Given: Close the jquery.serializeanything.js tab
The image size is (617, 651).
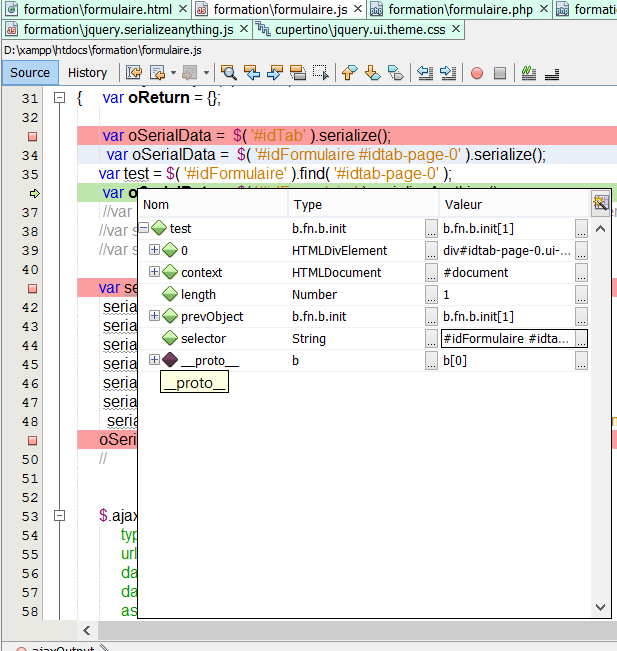Looking at the screenshot, I should click(244, 29).
